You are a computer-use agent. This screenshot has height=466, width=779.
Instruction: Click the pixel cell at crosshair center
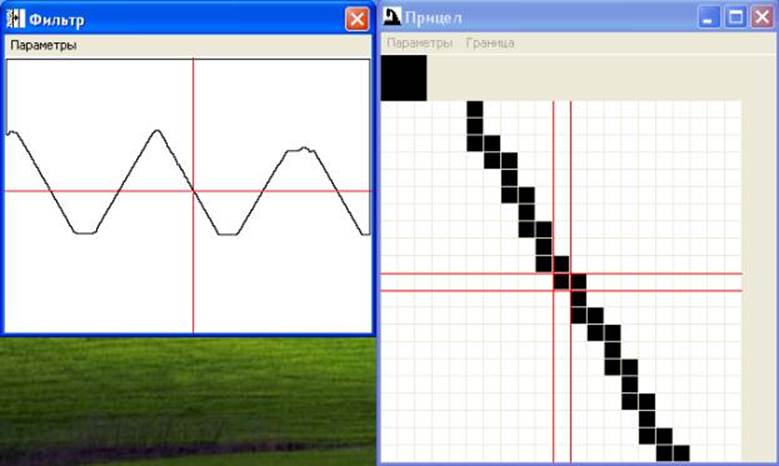(562, 282)
